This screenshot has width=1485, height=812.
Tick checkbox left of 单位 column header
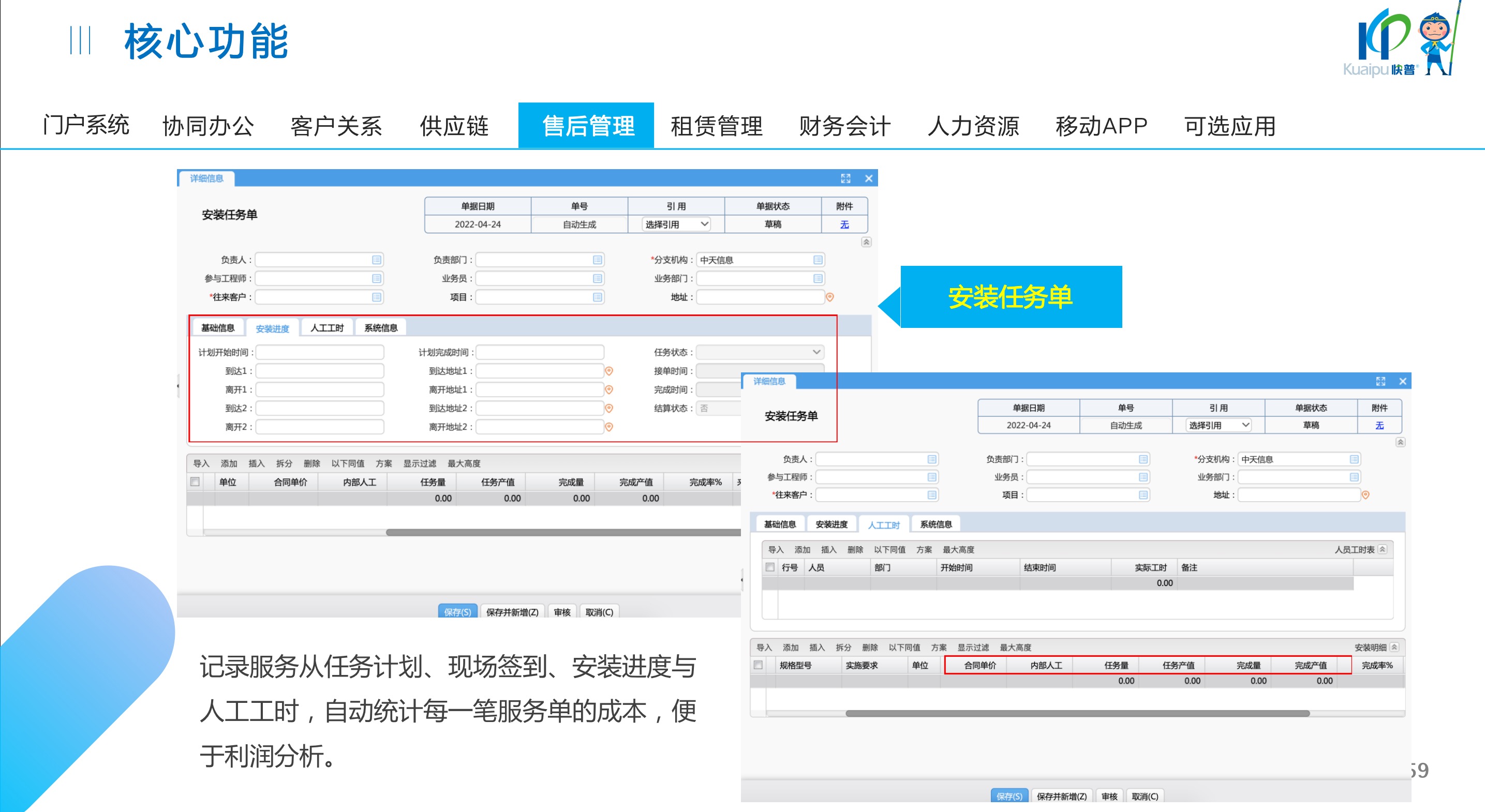tap(195, 482)
